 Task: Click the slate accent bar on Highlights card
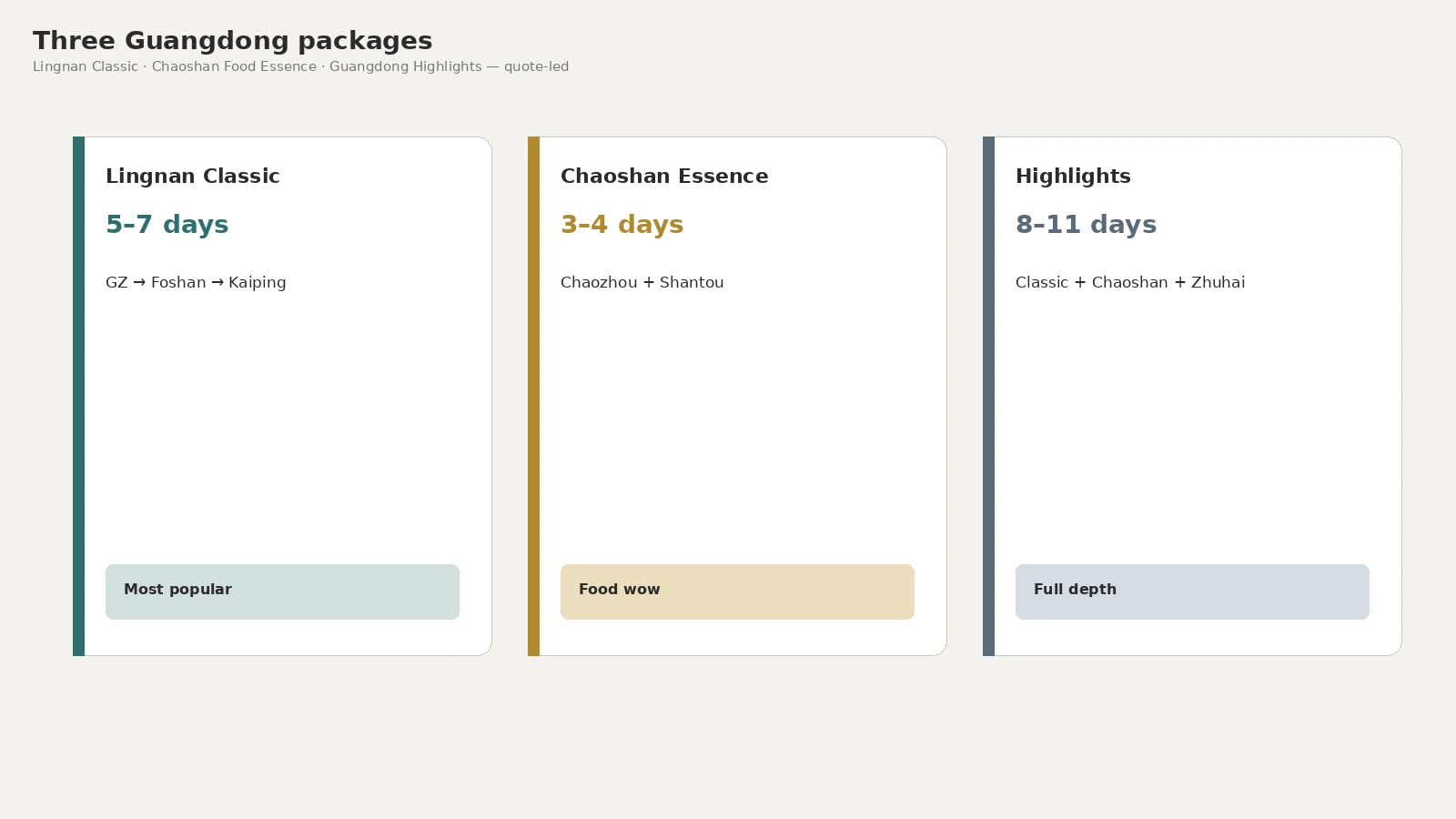(988, 396)
